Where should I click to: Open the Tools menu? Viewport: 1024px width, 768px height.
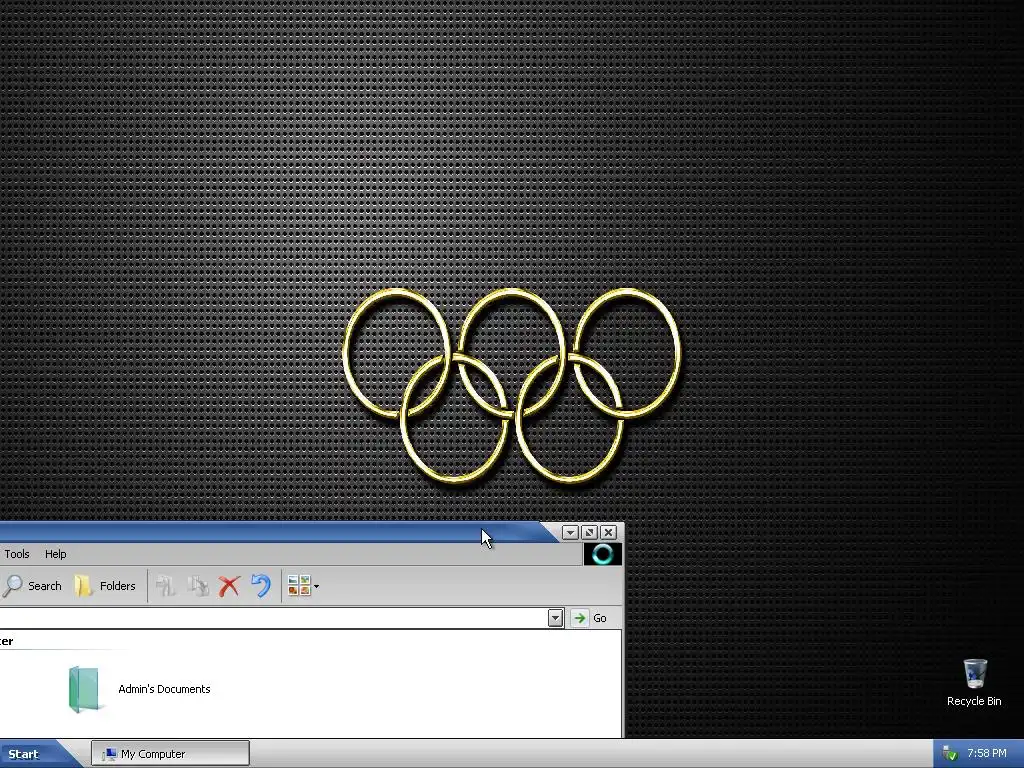pyautogui.click(x=17, y=554)
